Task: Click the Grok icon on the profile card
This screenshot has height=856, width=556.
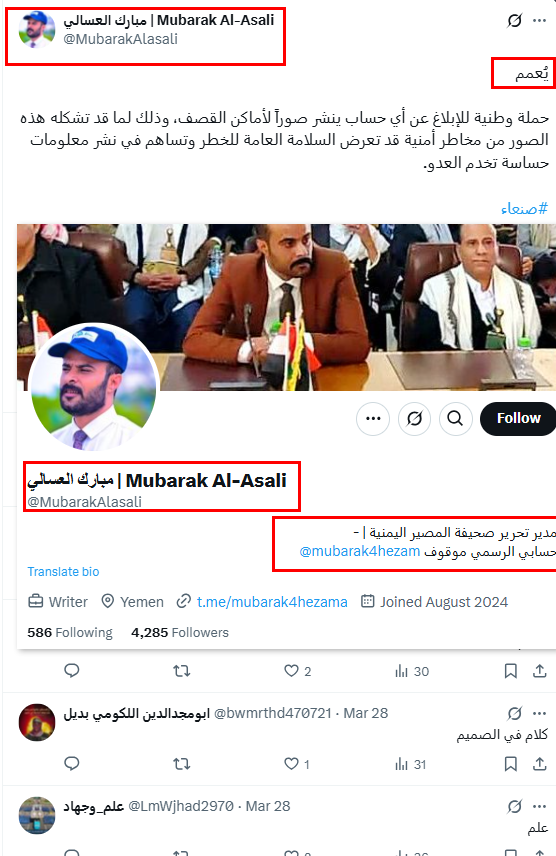Action: (x=415, y=419)
